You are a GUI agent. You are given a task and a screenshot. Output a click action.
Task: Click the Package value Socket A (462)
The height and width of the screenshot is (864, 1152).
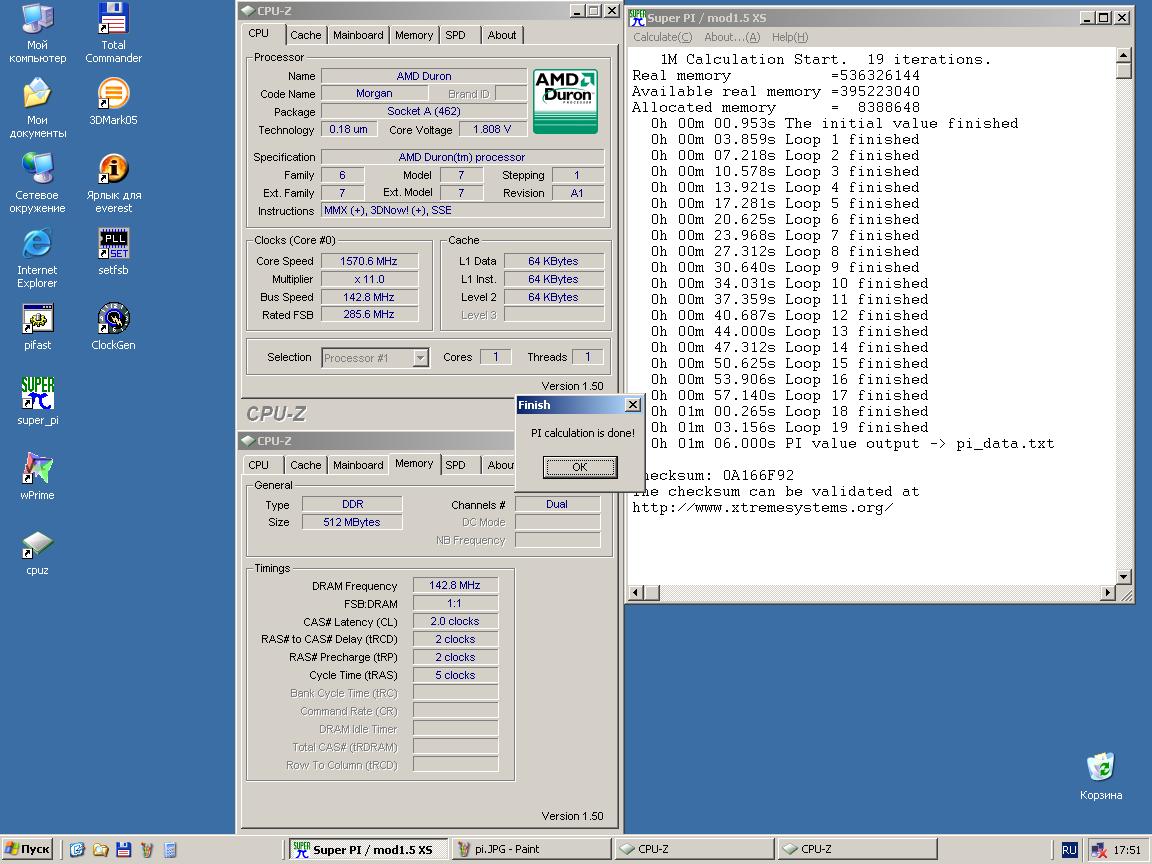point(424,111)
